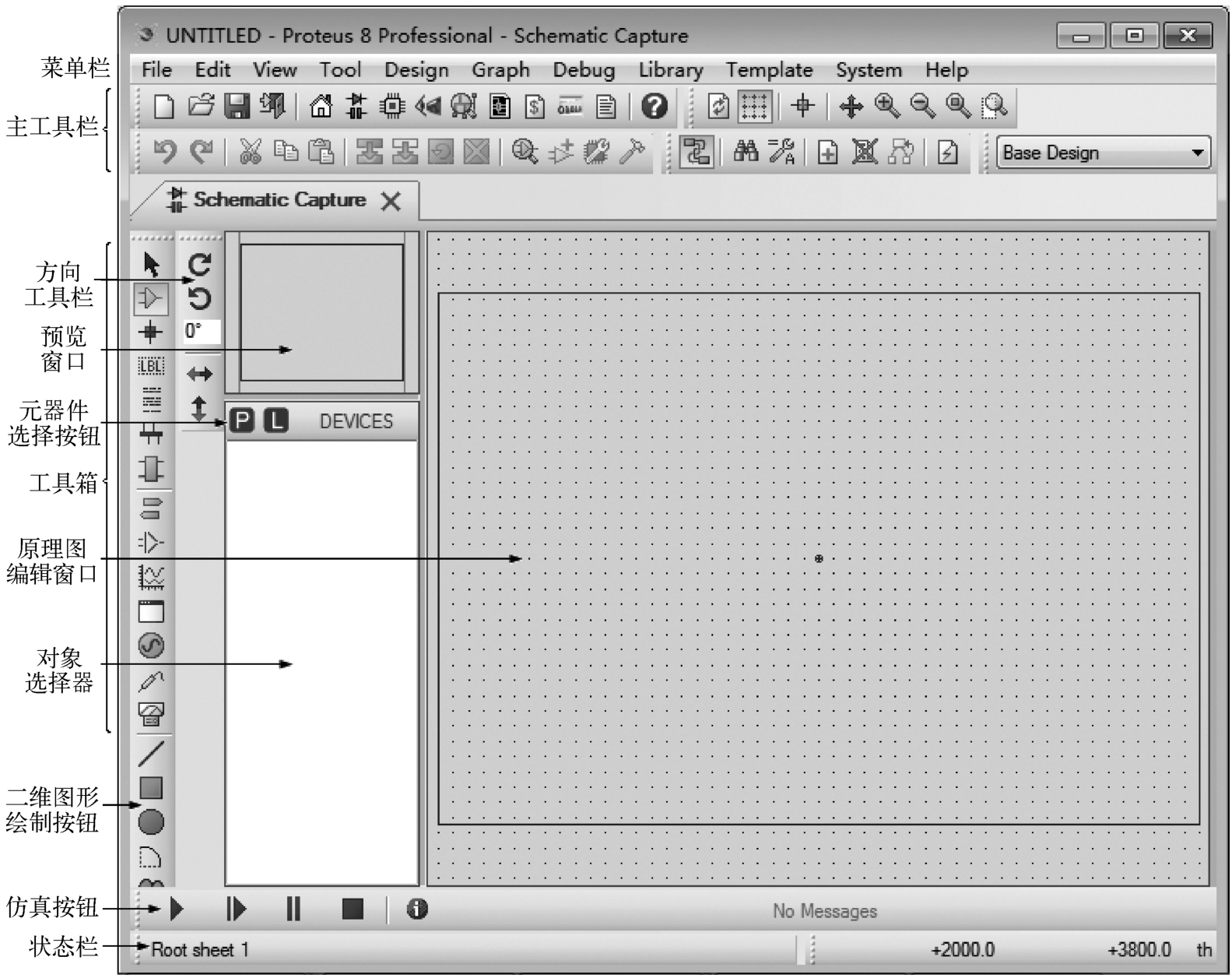Screen dimensions: 1232x978
Task: Flip the object horizontally with X-mirror
Action: coord(200,375)
